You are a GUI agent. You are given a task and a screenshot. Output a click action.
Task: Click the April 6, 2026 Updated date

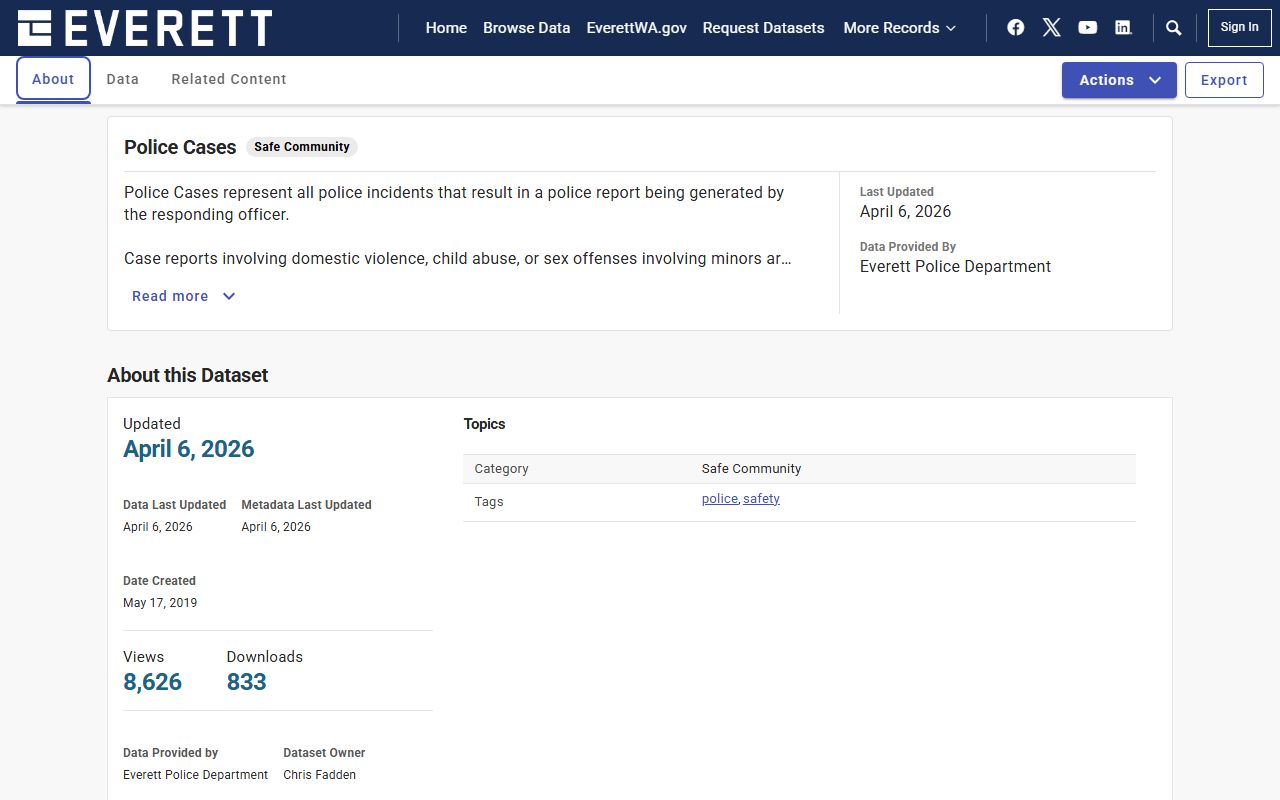click(189, 449)
